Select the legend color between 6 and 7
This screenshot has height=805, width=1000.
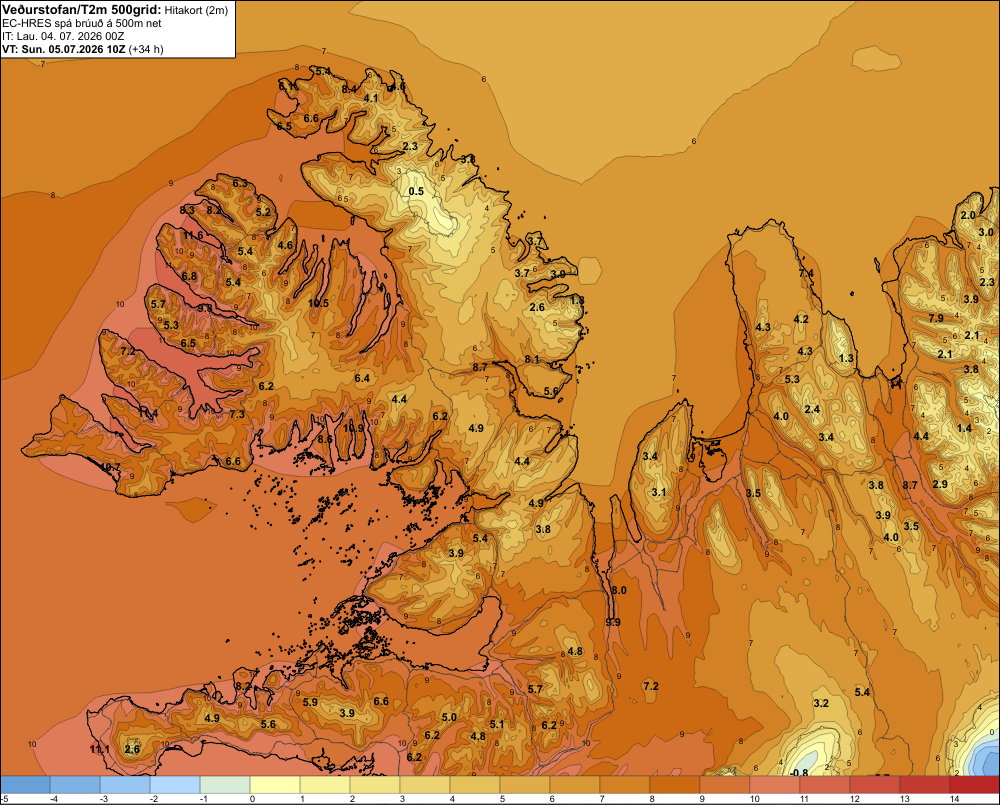[575, 785]
